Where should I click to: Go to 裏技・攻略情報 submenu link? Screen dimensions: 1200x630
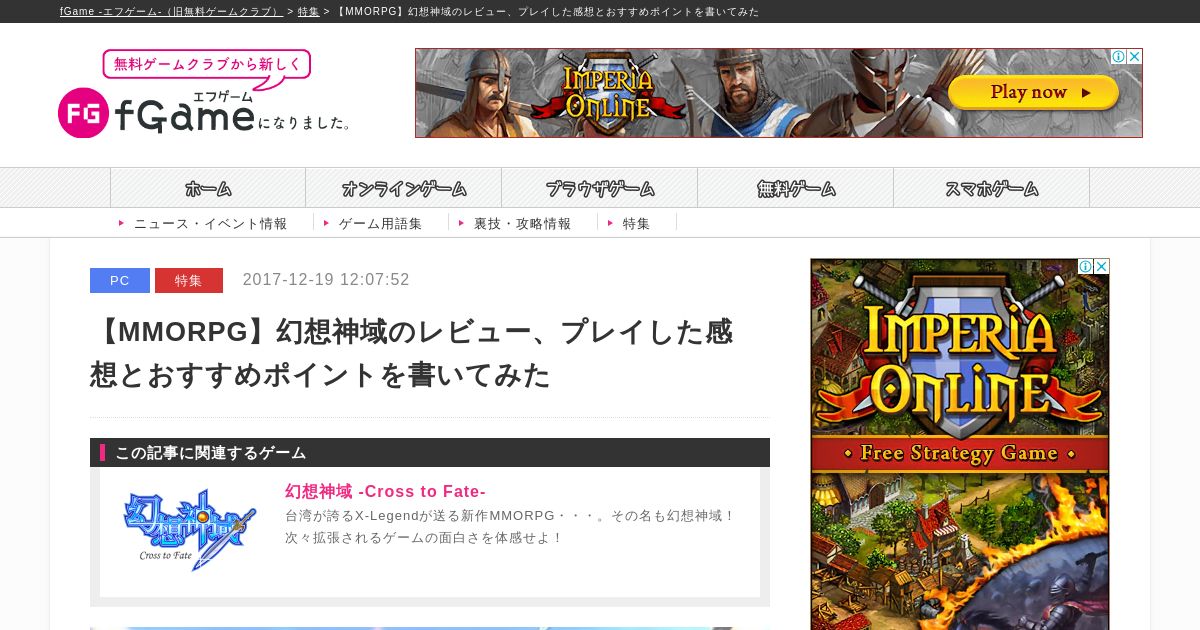(522, 223)
